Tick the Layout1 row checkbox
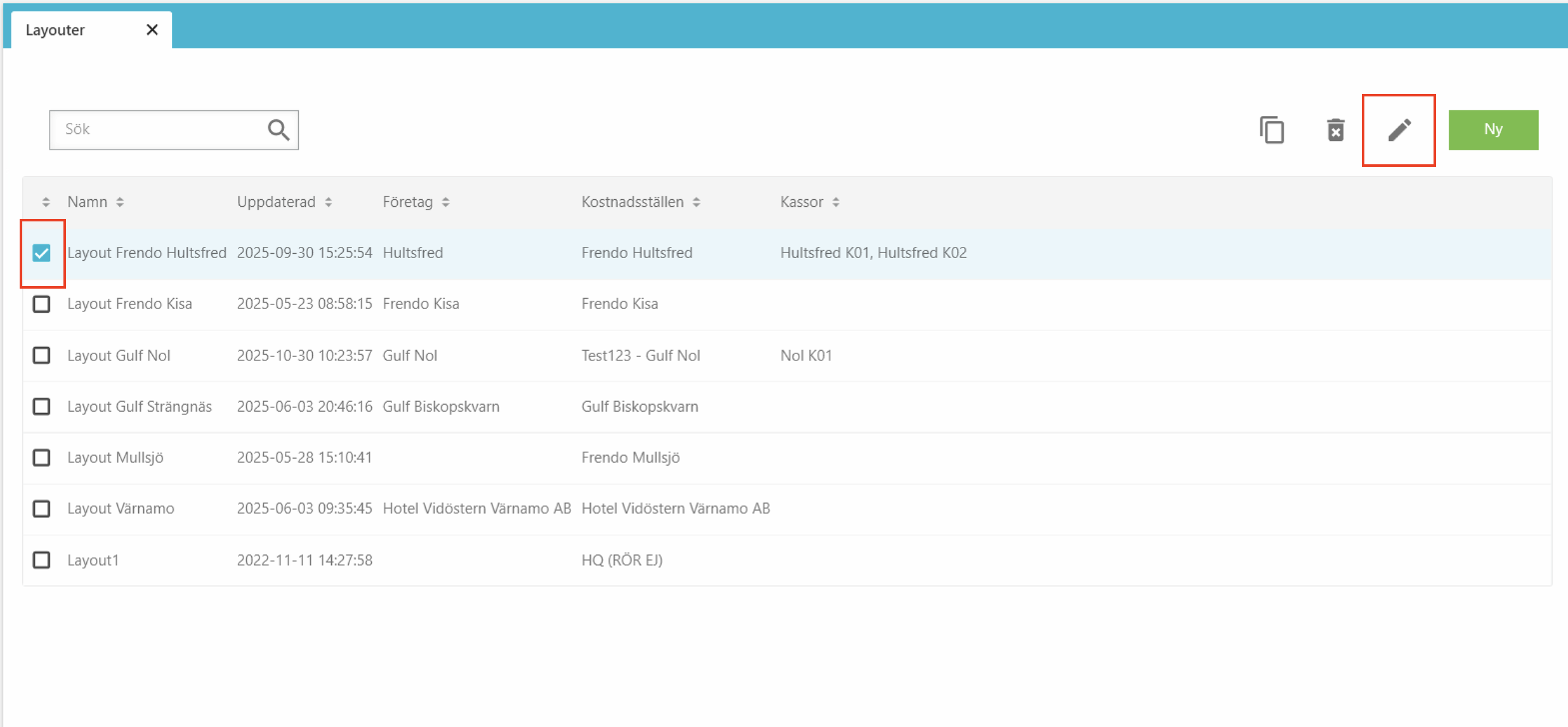The height and width of the screenshot is (727, 1568). [x=42, y=560]
